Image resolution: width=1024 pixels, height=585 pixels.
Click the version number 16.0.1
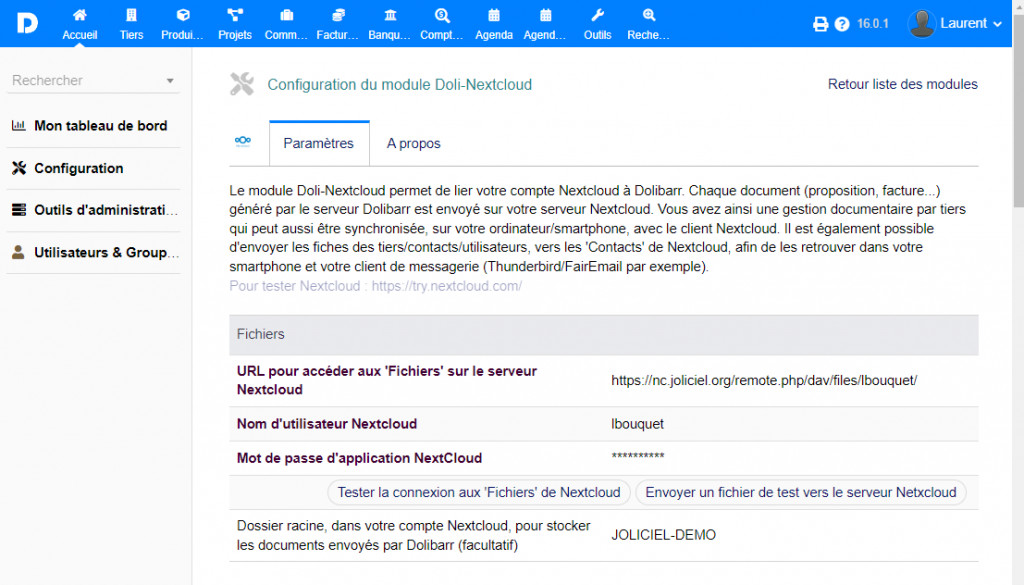click(872, 24)
